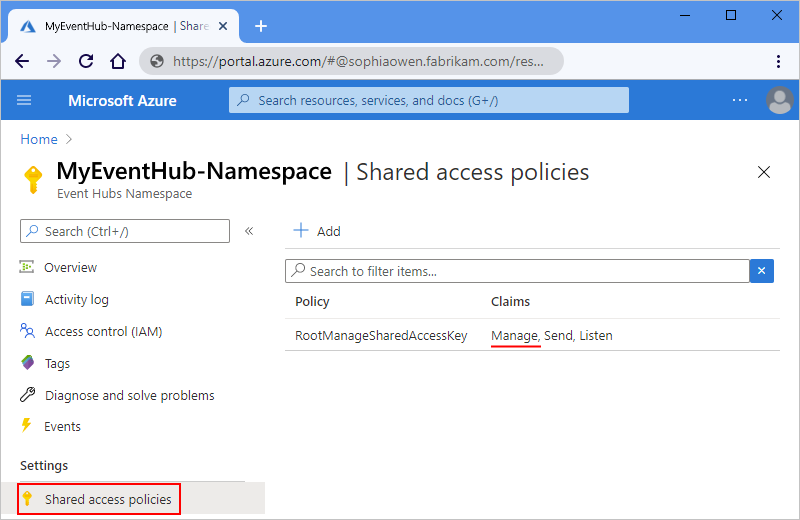This screenshot has height=520, width=800.
Task: Focus the Azure global search box
Action: [430, 100]
